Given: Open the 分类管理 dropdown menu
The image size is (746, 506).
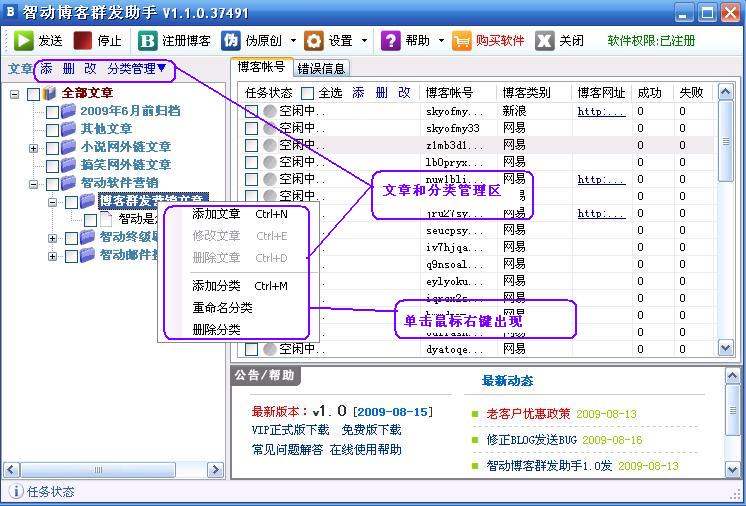Looking at the screenshot, I should (x=137, y=69).
